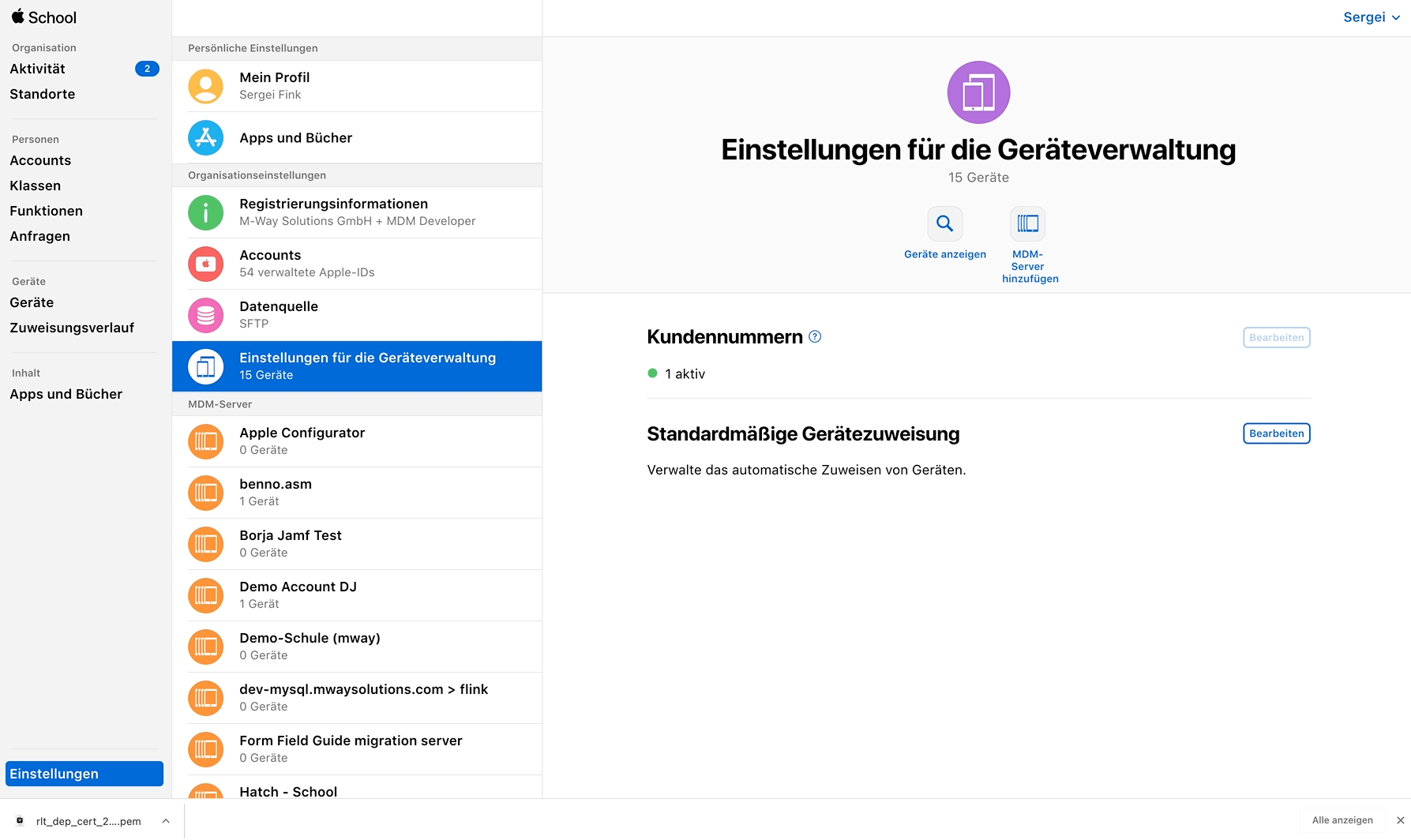
Task: Click the benno.asm server icon
Action: click(205, 493)
